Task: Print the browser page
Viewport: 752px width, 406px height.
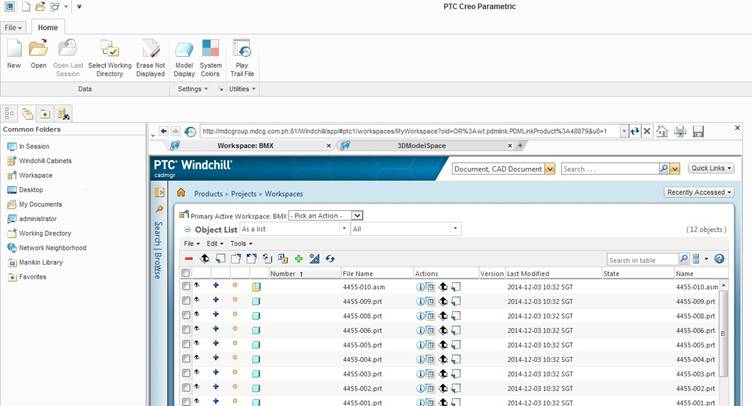Action: (680, 131)
